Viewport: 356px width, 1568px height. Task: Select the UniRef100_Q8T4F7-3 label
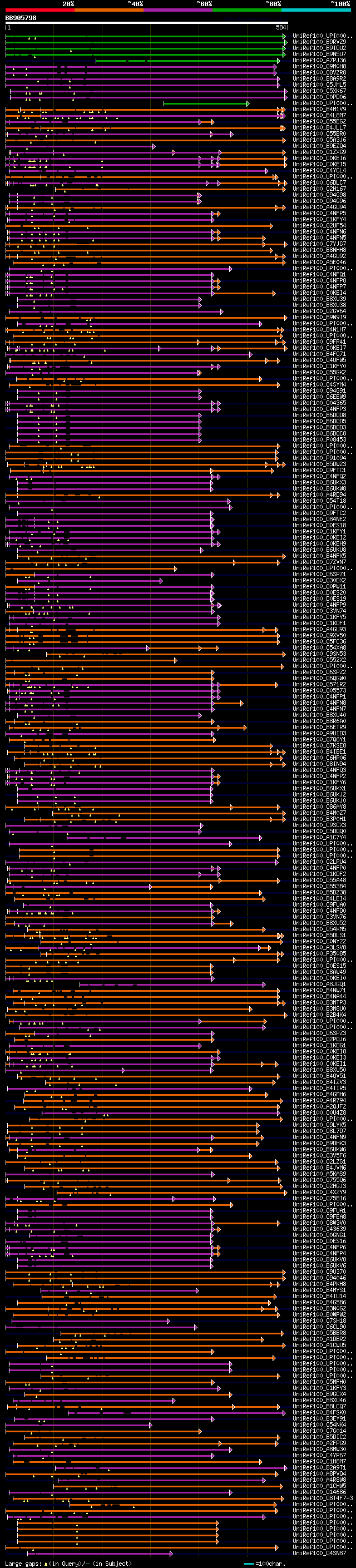click(323, 1497)
